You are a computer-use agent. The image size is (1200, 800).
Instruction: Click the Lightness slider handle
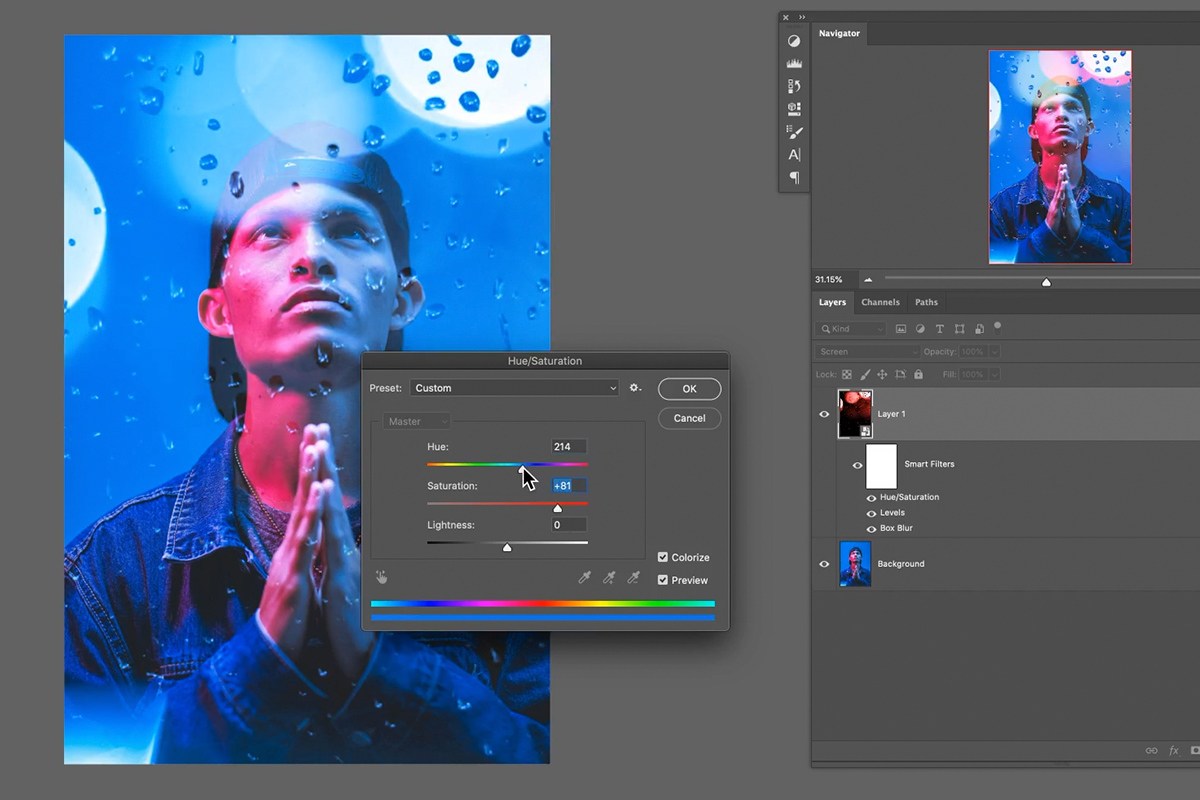[x=507, y=547]
